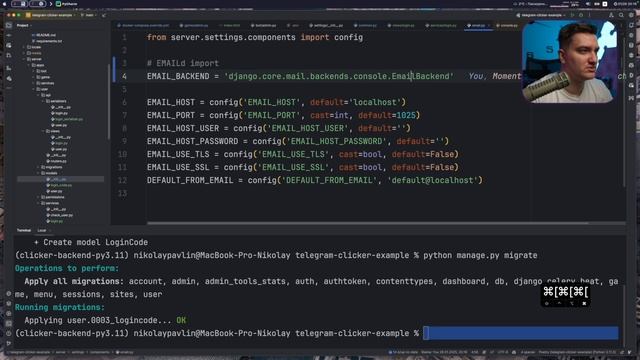Close the keystroke overlay with X
Image resolution: width=640 pixels, height=360 pixels.
(x=584, y=303)
